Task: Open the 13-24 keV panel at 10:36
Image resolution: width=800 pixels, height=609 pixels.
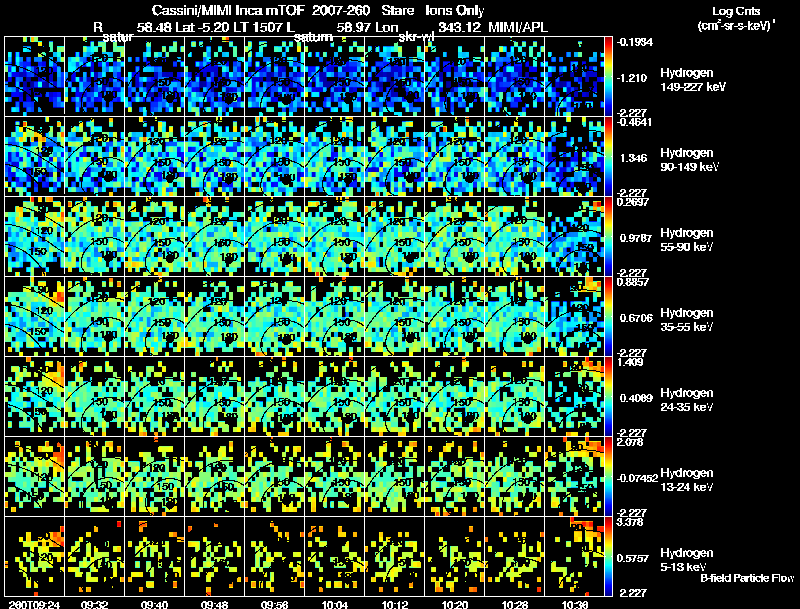Action: click(x=574, y=477)
